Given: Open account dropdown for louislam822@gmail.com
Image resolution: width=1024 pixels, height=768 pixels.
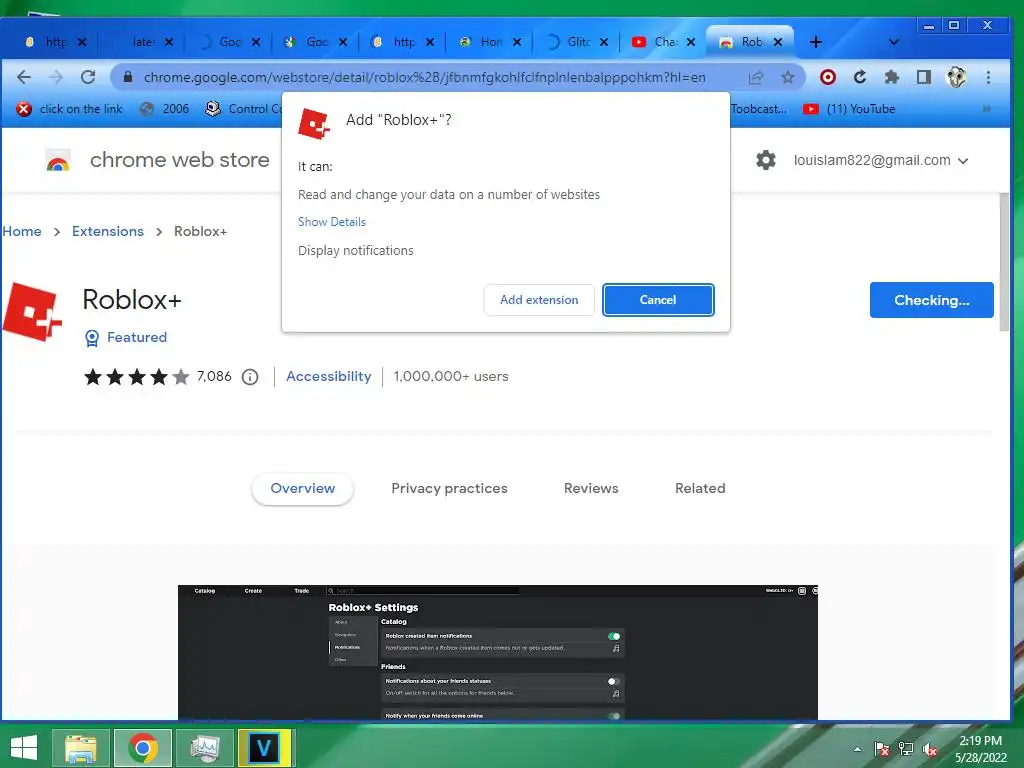Looking at the screenshot, I should click(881, 161).
